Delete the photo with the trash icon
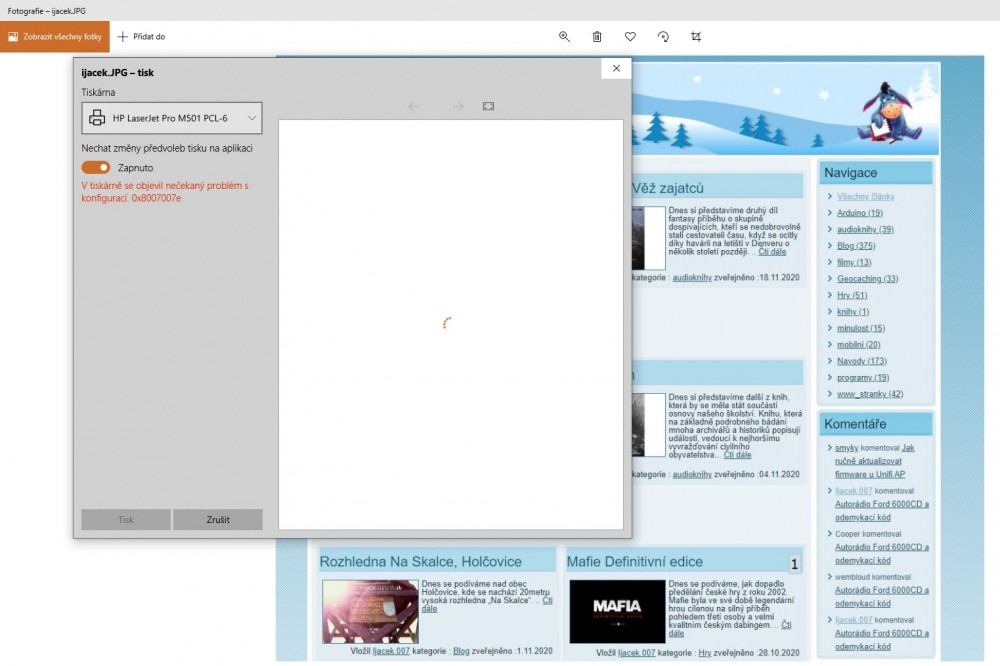 click(597, 37)
